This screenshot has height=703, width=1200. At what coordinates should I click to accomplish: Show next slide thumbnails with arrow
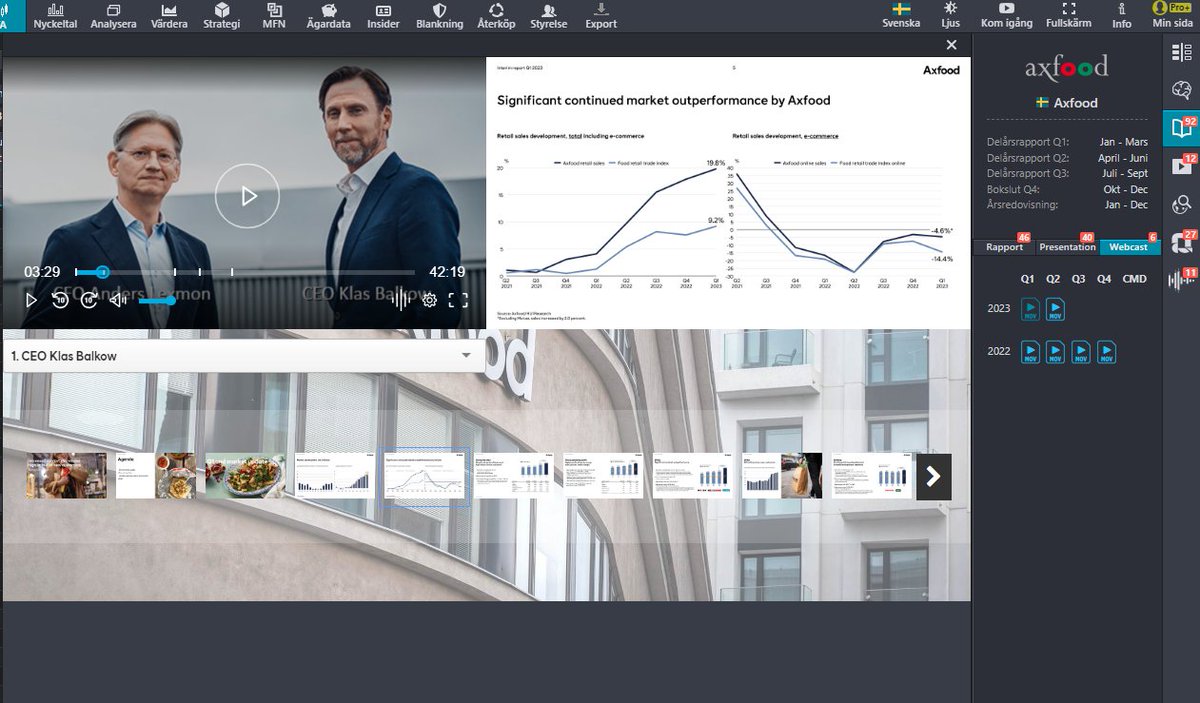934,476
